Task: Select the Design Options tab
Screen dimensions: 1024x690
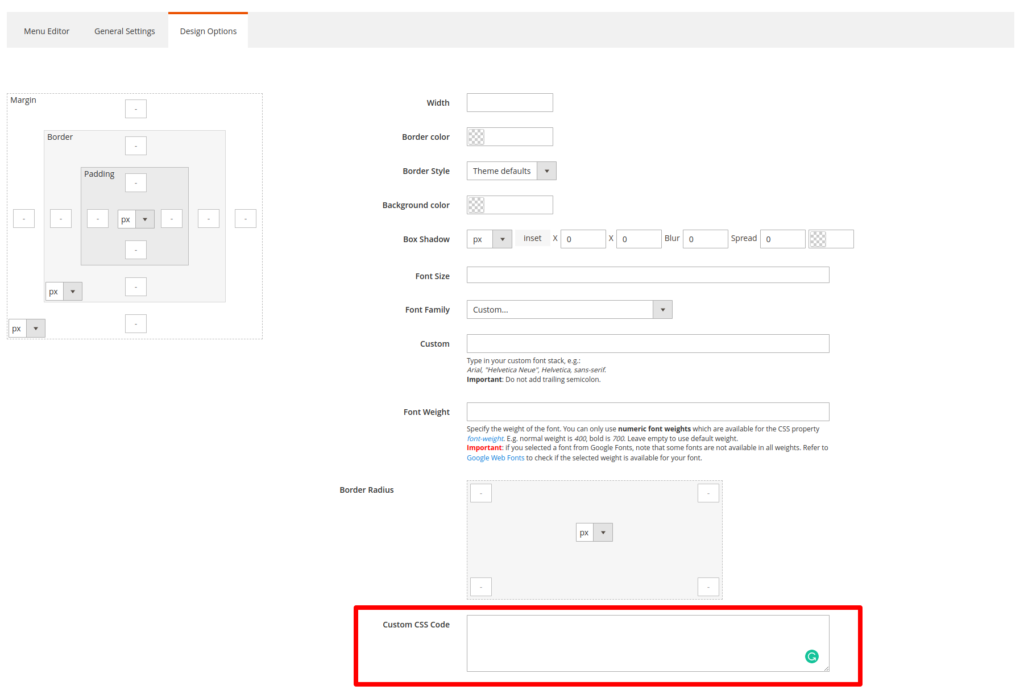Action: tap(208, 31)
